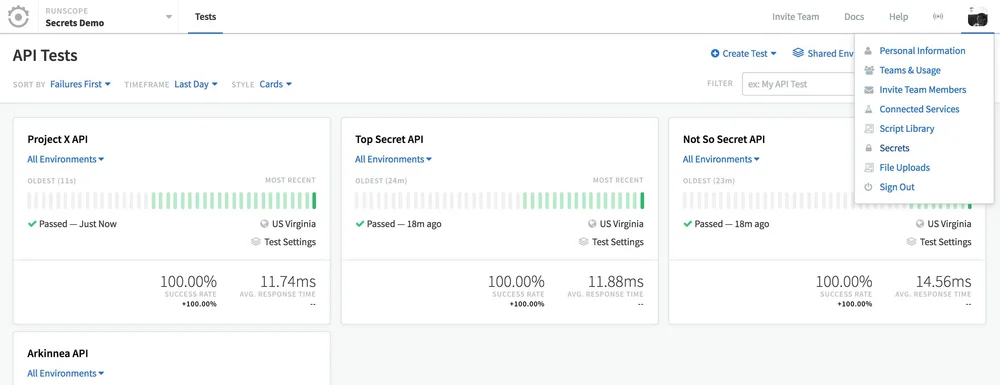Click the icon beside Script Library
Viewport: 1000px width, 385px height.
[868, 129]
